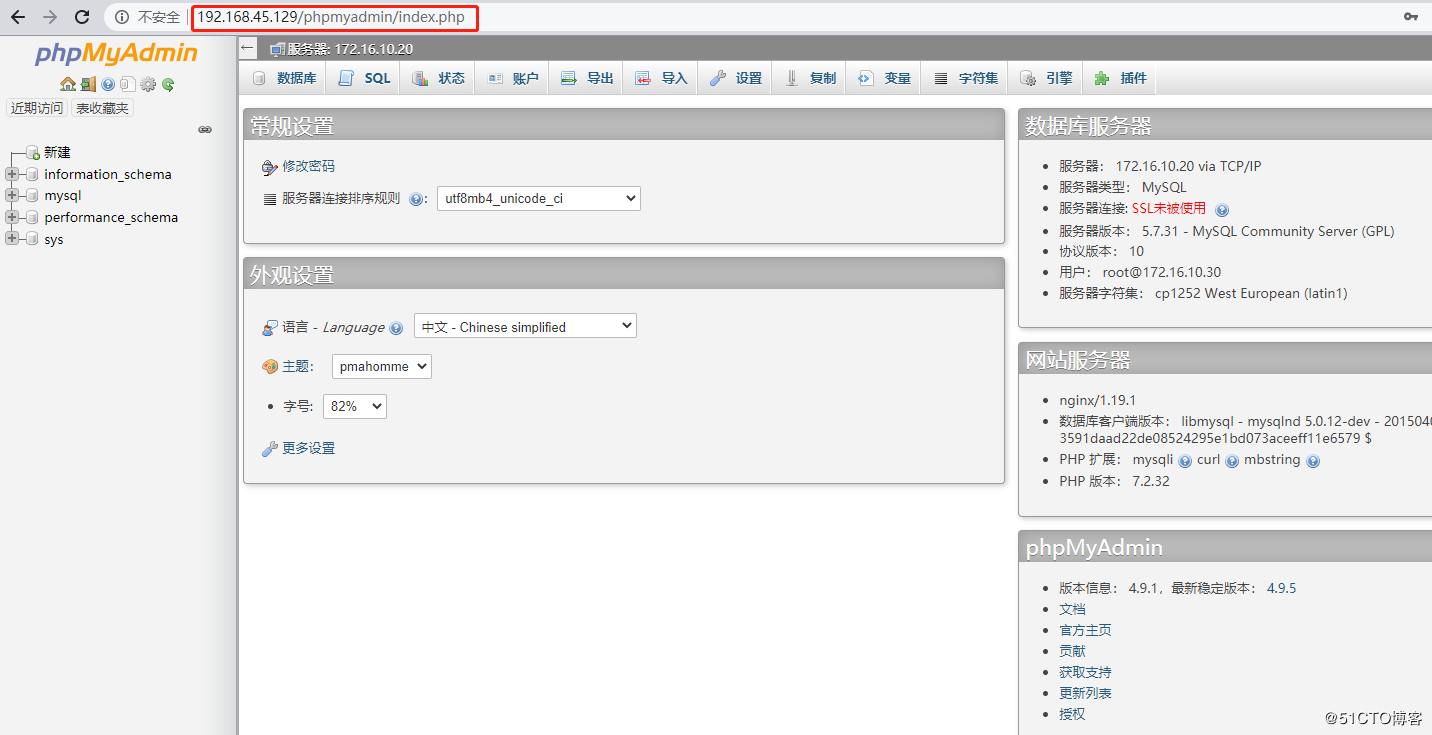This screenshot has width=1432, height=735.
Task: Open the server collation utf8mb4_unicode_ci dropdown
Action: tap(538, 199)
